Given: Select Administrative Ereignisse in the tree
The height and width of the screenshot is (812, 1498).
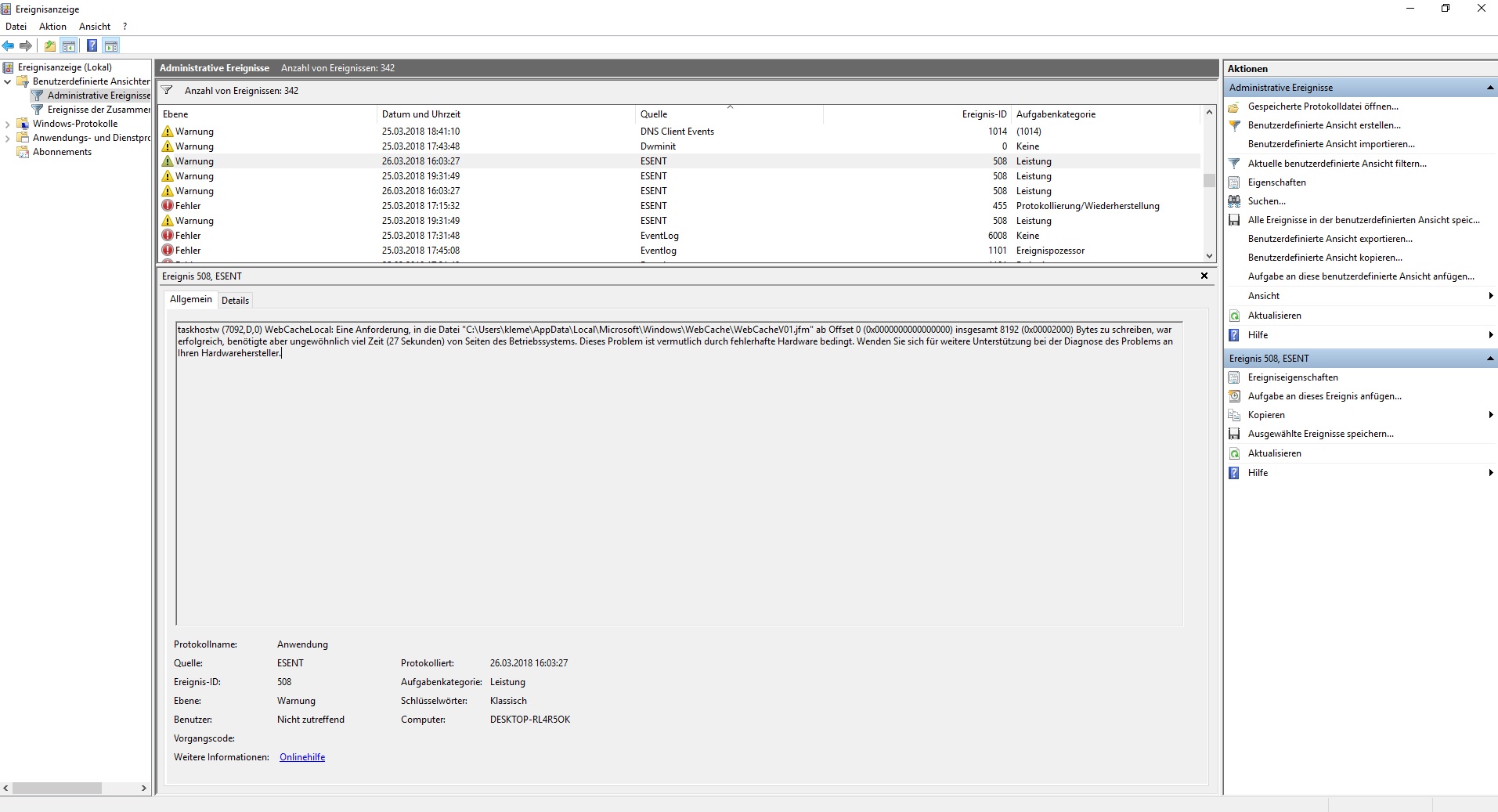Looking at the screenshot, I should 99,96.
